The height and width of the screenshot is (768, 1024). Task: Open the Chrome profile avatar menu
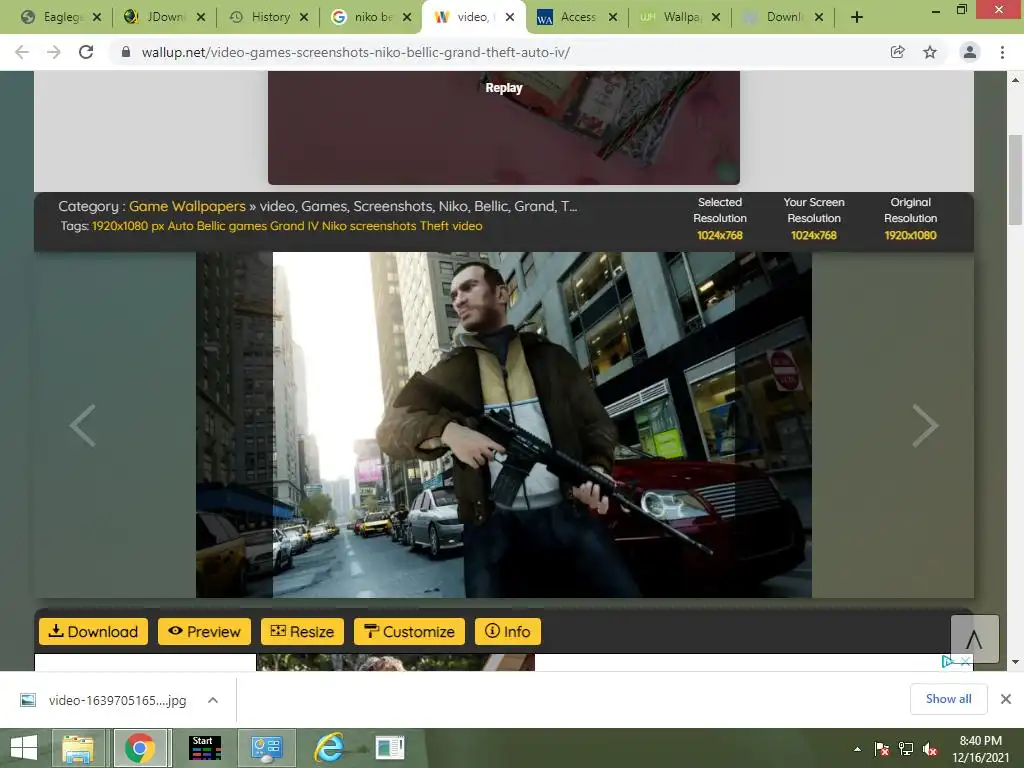(x=970, y=52)
